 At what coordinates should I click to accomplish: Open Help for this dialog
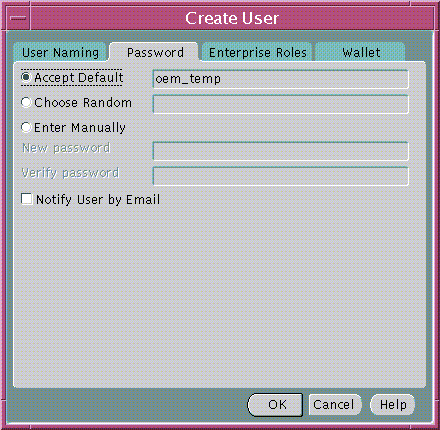[393, 405]
